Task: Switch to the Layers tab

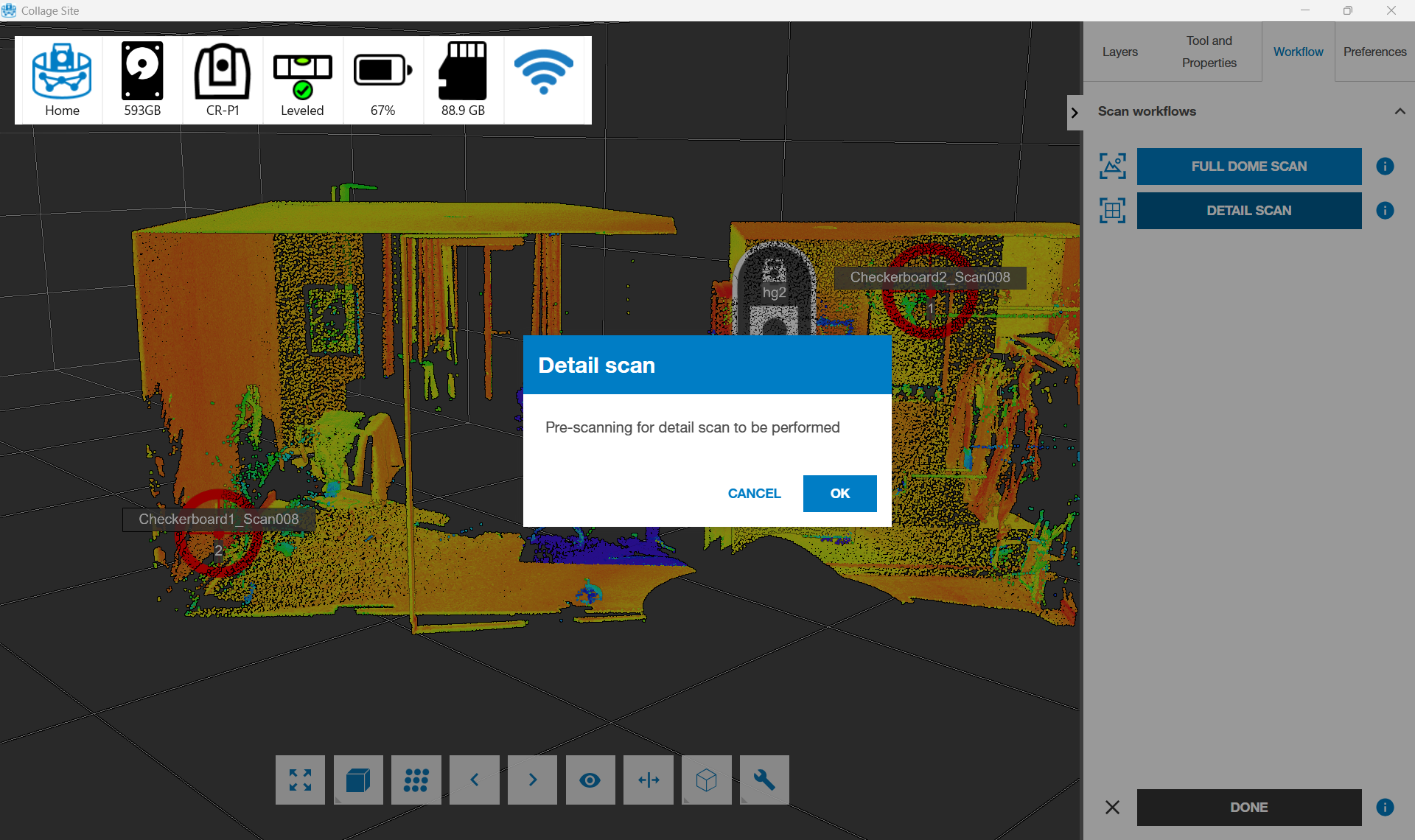Action: [1119, 52]
